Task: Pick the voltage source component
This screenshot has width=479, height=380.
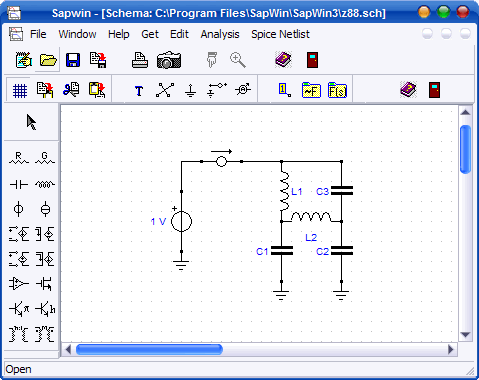Action: pos(18,209)
